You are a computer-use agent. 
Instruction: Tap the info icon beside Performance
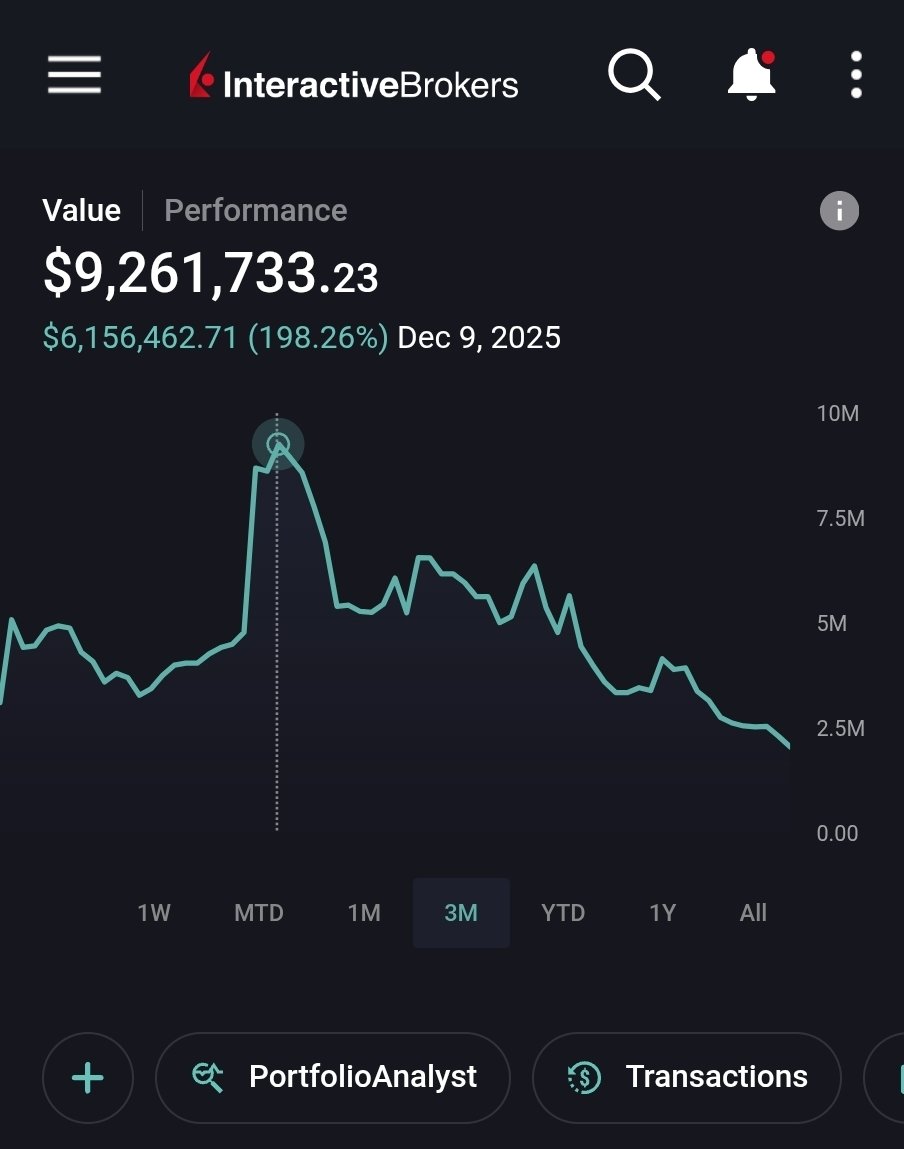[x=839, y=211]
